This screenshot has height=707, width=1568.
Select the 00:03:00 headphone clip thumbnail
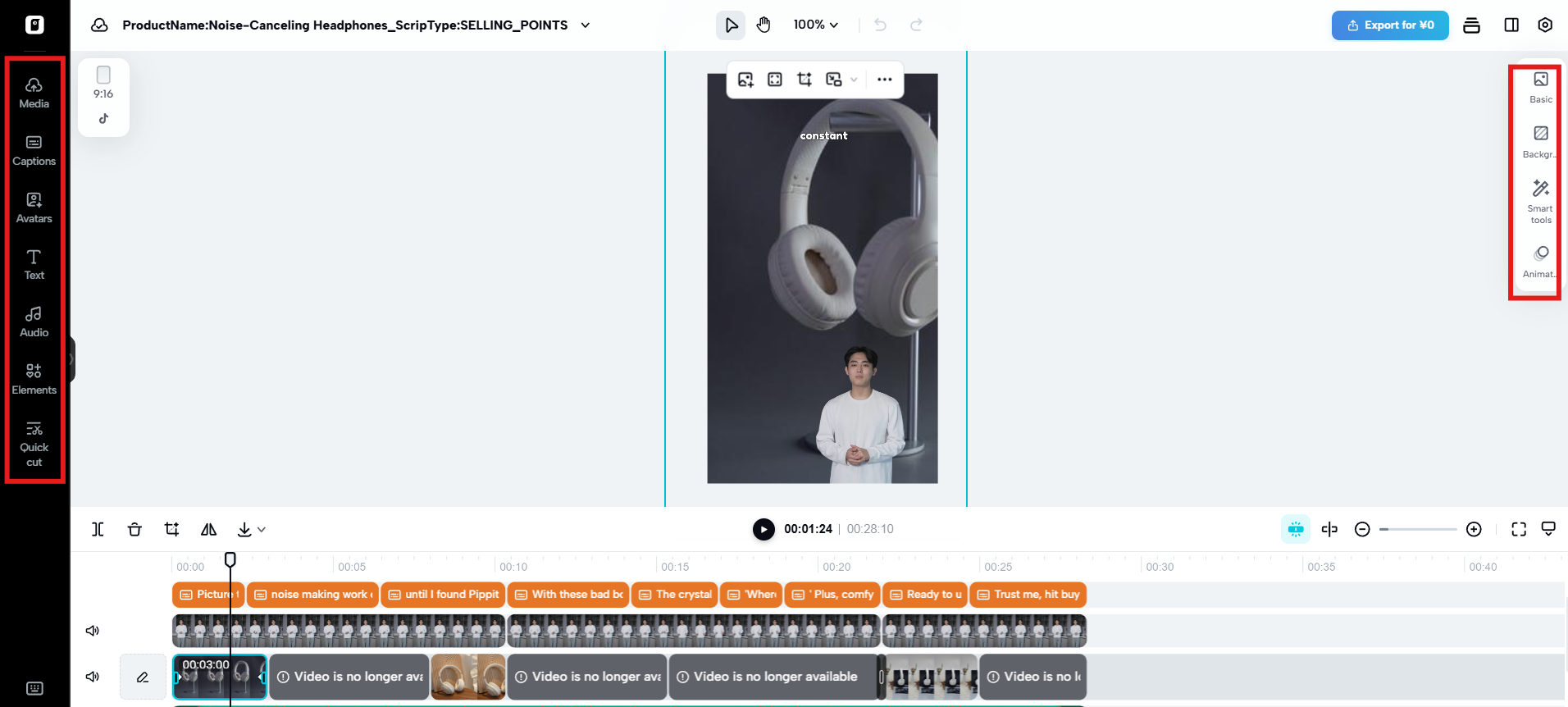coord(220,677)
